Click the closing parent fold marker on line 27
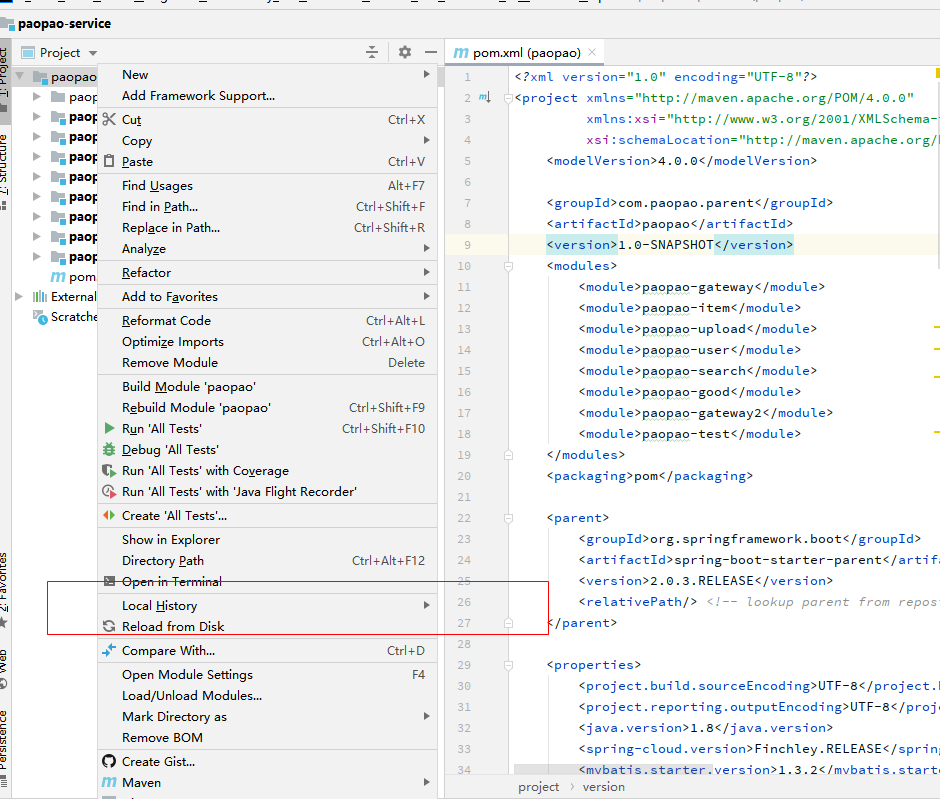940x799 pixels. (508, 623)
